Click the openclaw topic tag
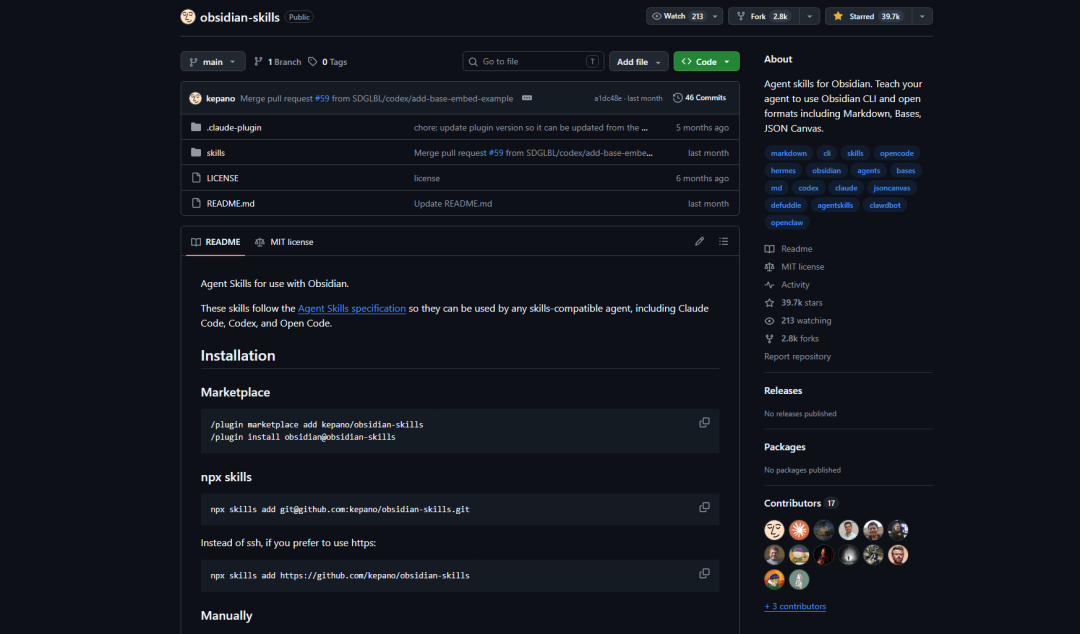 pos(787,222)
